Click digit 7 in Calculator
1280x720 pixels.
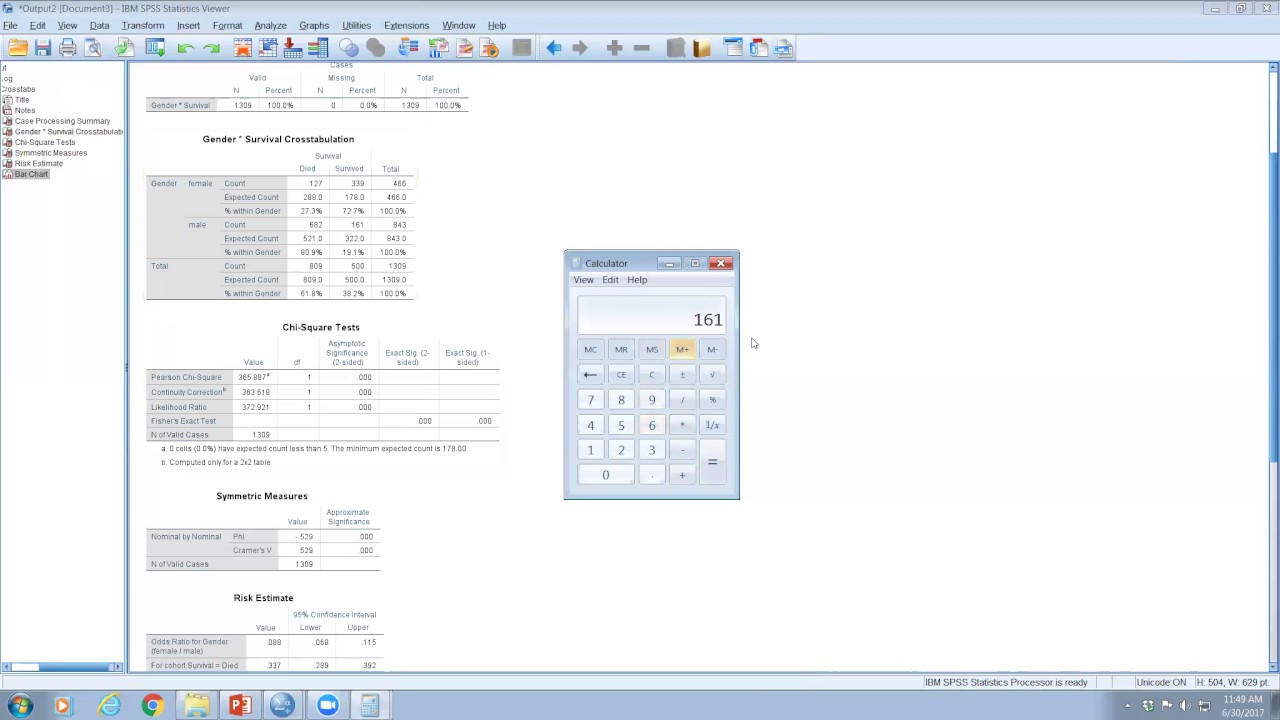[590, 400]
